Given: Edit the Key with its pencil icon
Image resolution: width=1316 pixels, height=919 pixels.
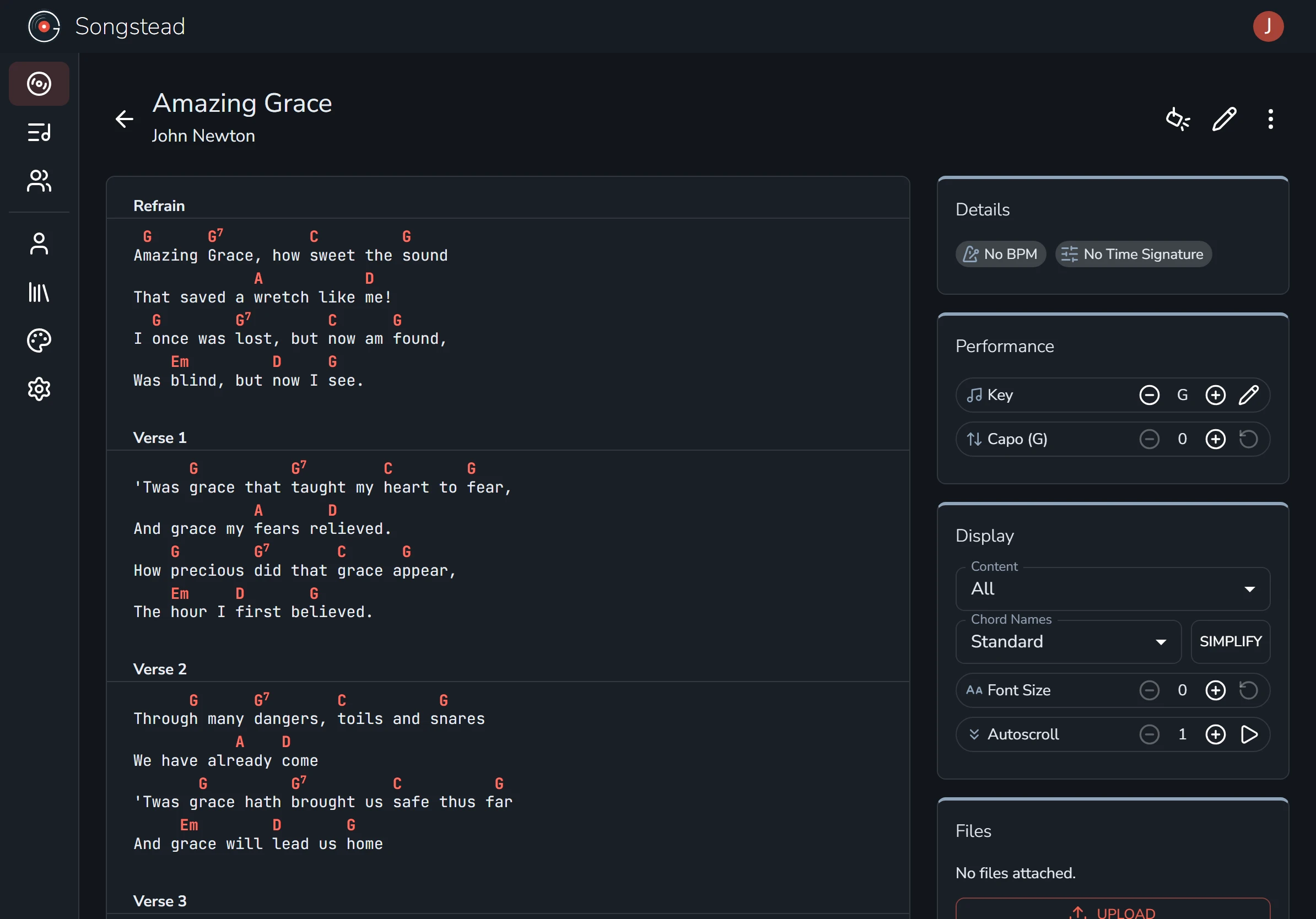Looking at the screenshot, I should (x=1248, y=394).
